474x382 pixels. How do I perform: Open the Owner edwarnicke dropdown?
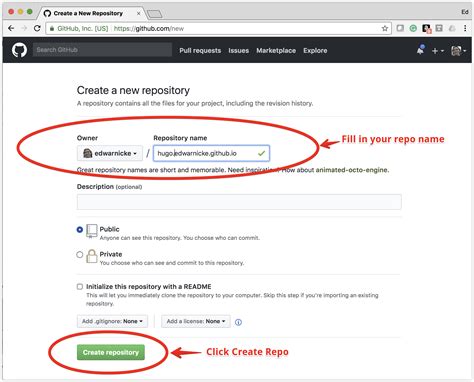point(110,153)
